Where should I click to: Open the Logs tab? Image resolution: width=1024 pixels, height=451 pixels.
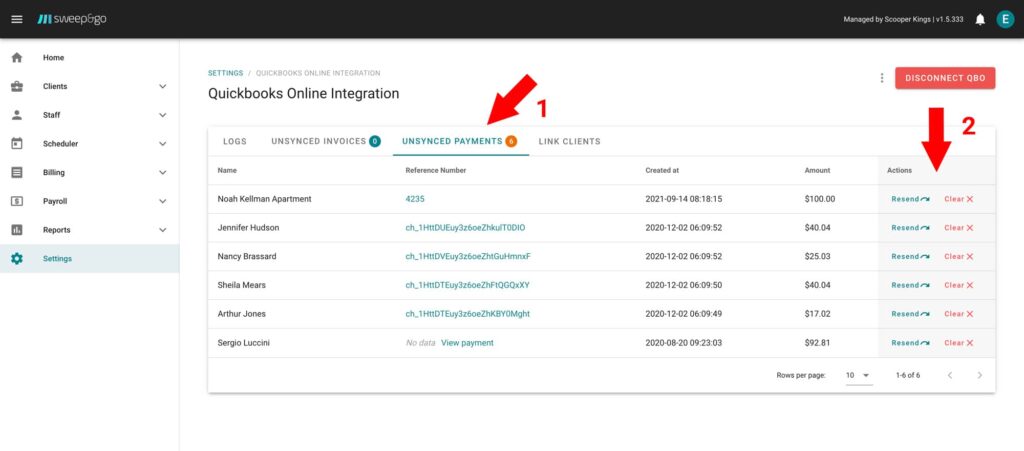tap(234, 141)
